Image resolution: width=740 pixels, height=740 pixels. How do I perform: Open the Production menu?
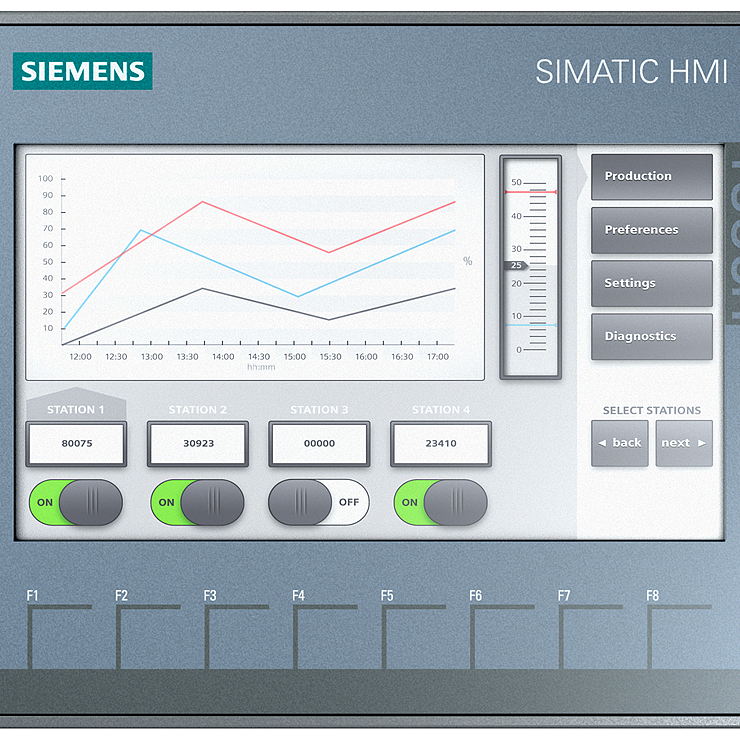click(x=652, y=177)
